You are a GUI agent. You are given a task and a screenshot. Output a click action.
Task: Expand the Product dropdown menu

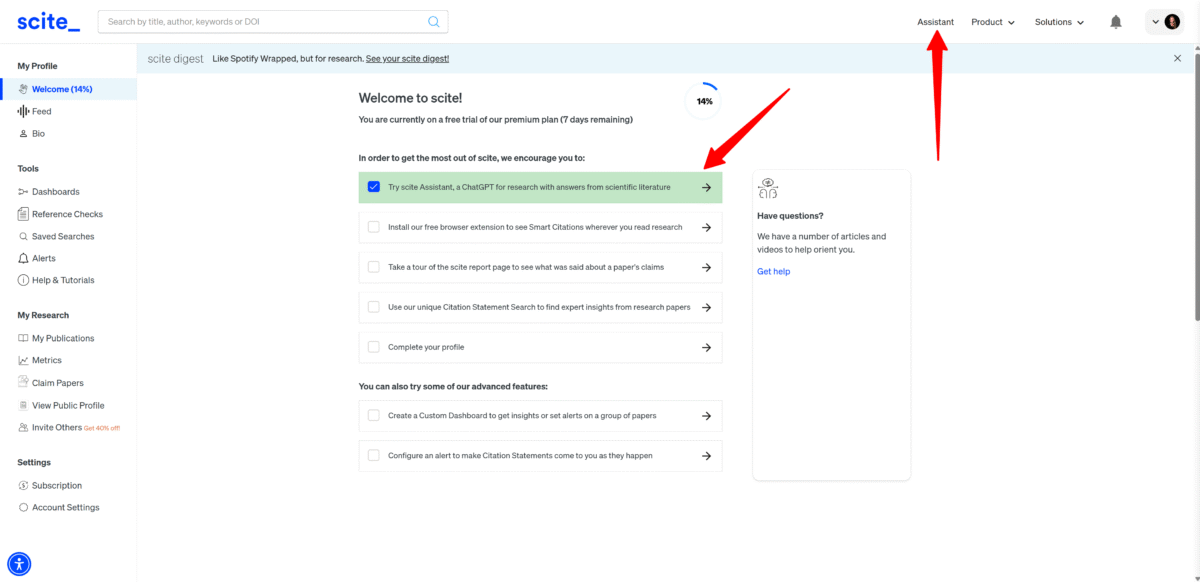(993, 22)
